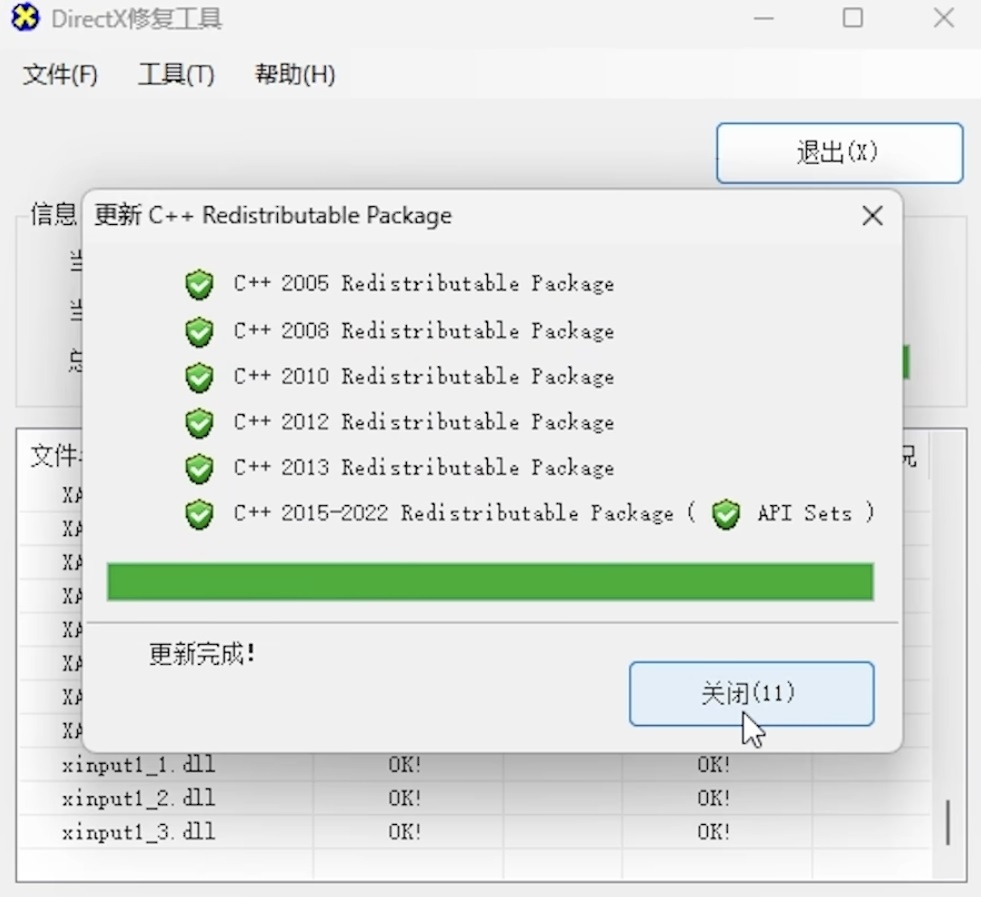Click the C++ 2010 green shield icon
The width and height of the screenshot is (981, 897).
[x=200, y=377]
